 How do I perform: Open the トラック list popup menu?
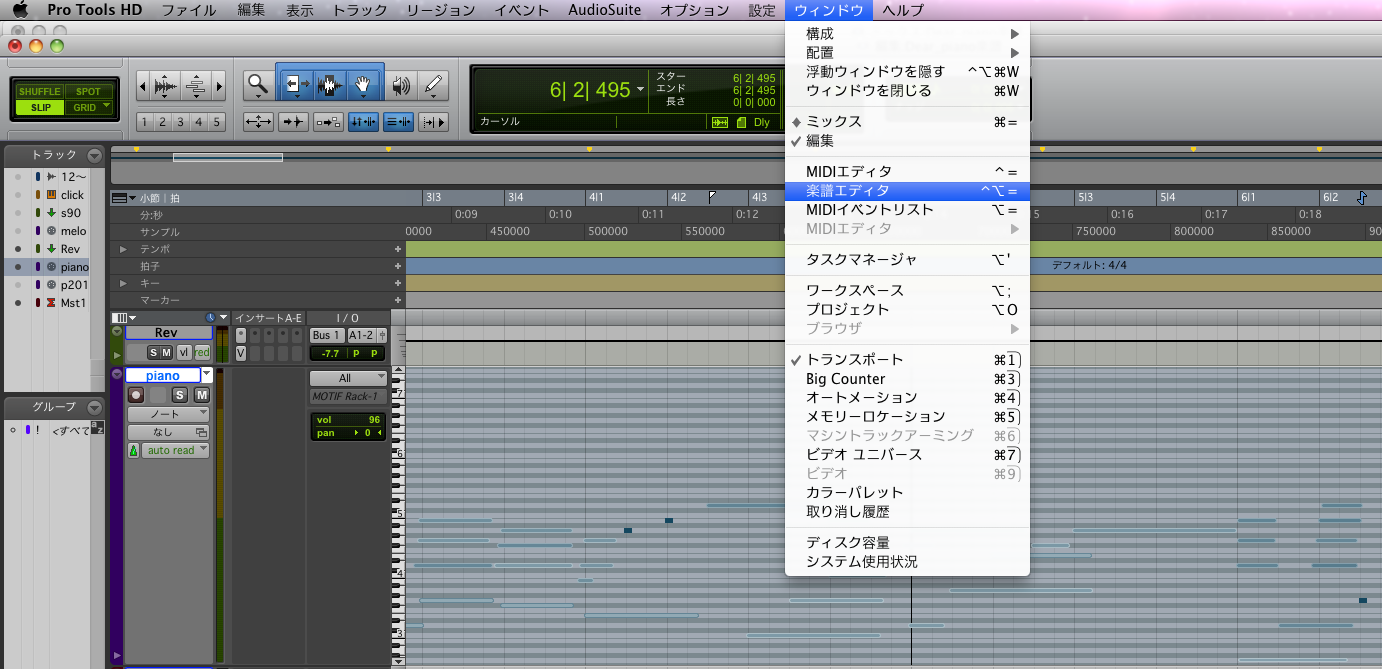[94, 155]
